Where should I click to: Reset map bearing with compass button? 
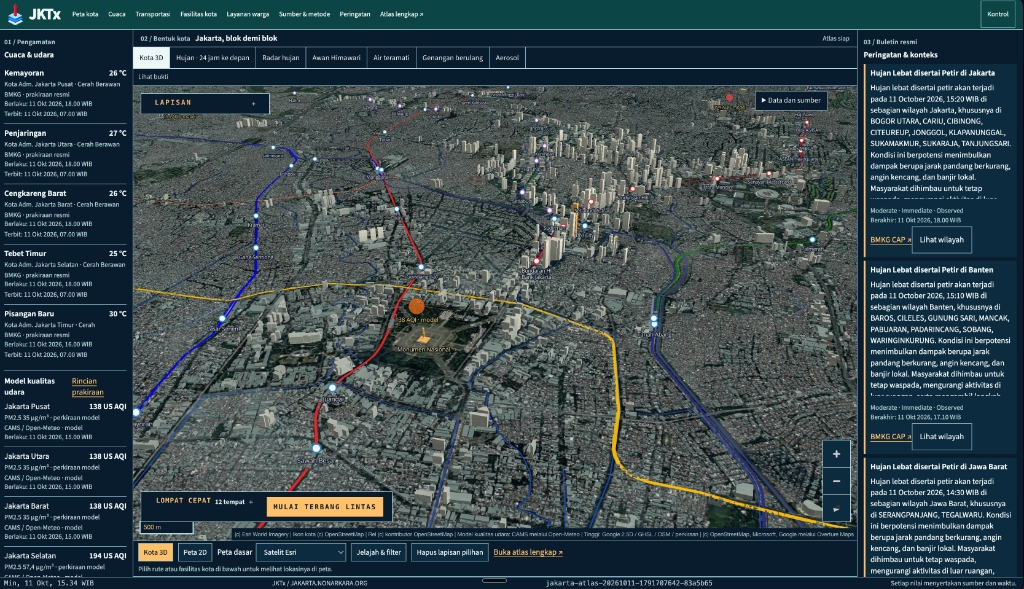click(836, 509)
